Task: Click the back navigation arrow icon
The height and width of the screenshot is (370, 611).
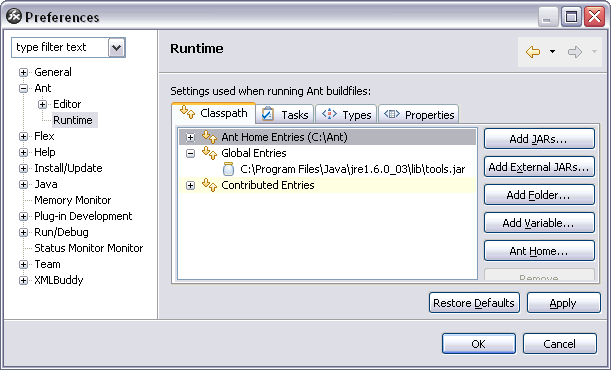Action: [x=533, y=51]
